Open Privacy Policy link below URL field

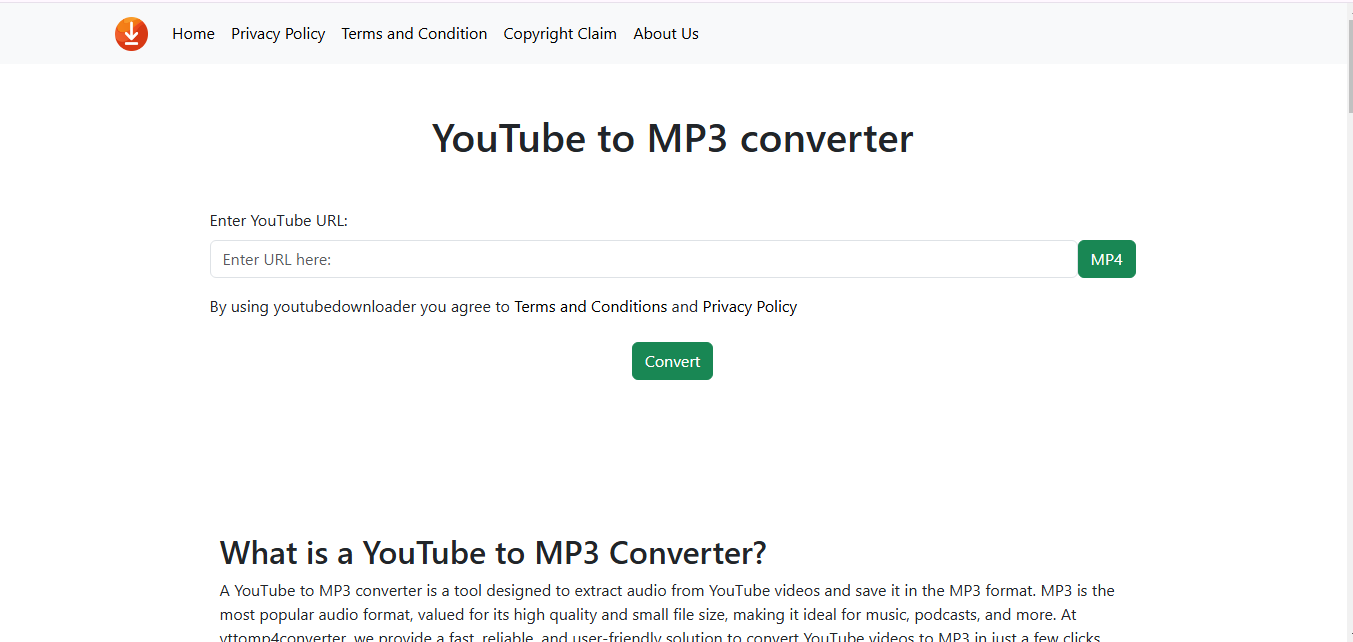pyautogui.click(x=749, y=307)
